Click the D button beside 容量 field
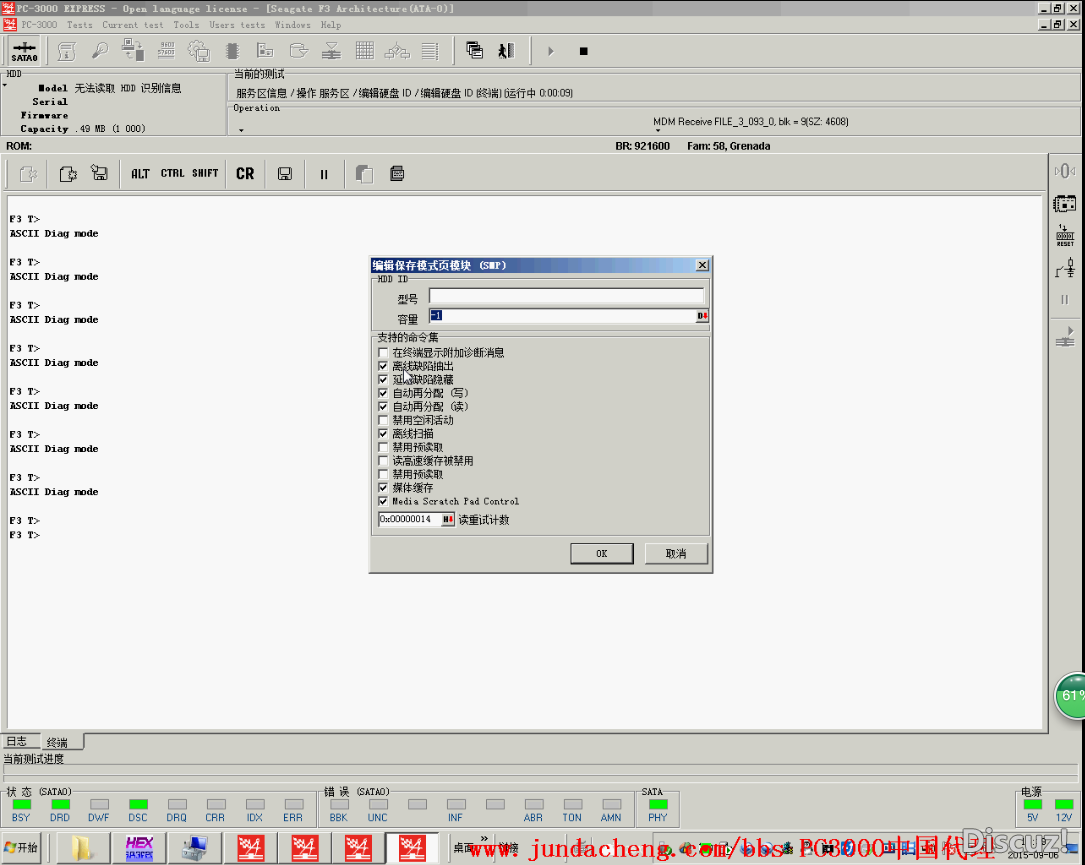The width and height of the screenshot is (1085, 865). (702, 316)
